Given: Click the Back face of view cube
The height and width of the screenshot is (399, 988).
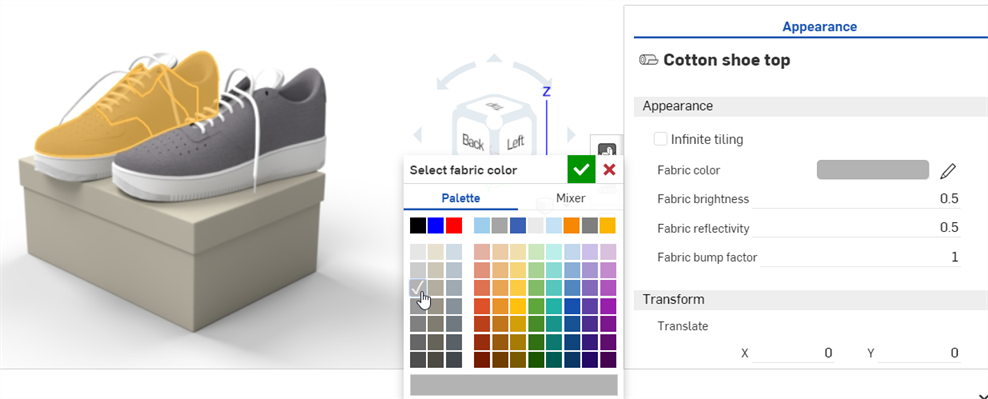Looking at the screenshot, I should pyautogui.click(x=473, y=142).
